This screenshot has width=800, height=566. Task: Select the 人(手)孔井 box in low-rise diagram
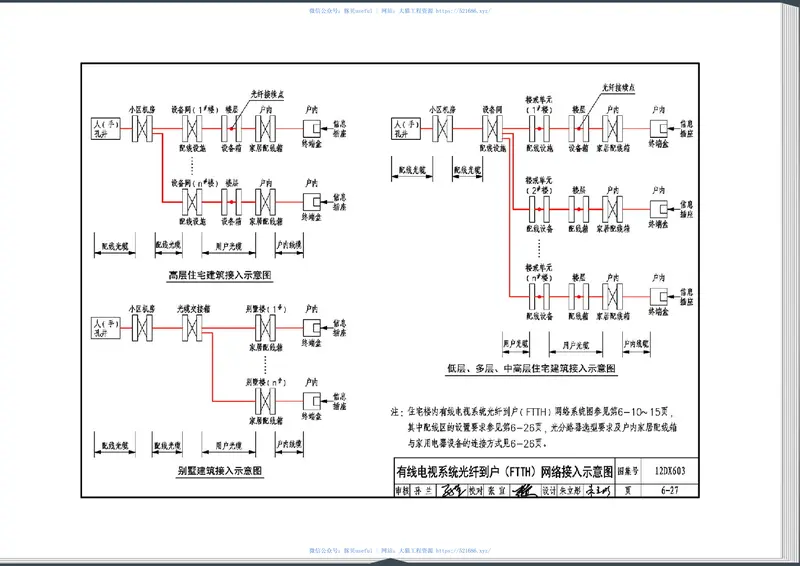tap(403, 129)
